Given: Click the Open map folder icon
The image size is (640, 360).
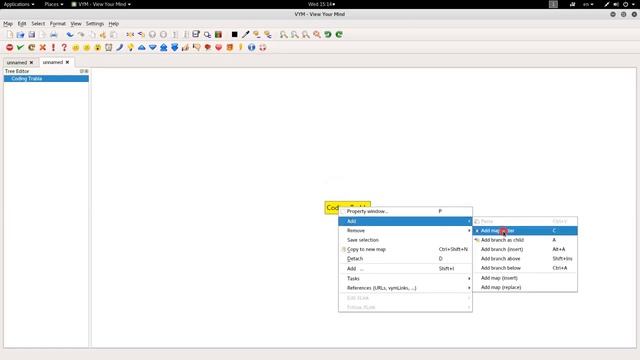Looking at the screenshot, I should tap(20, 35).
